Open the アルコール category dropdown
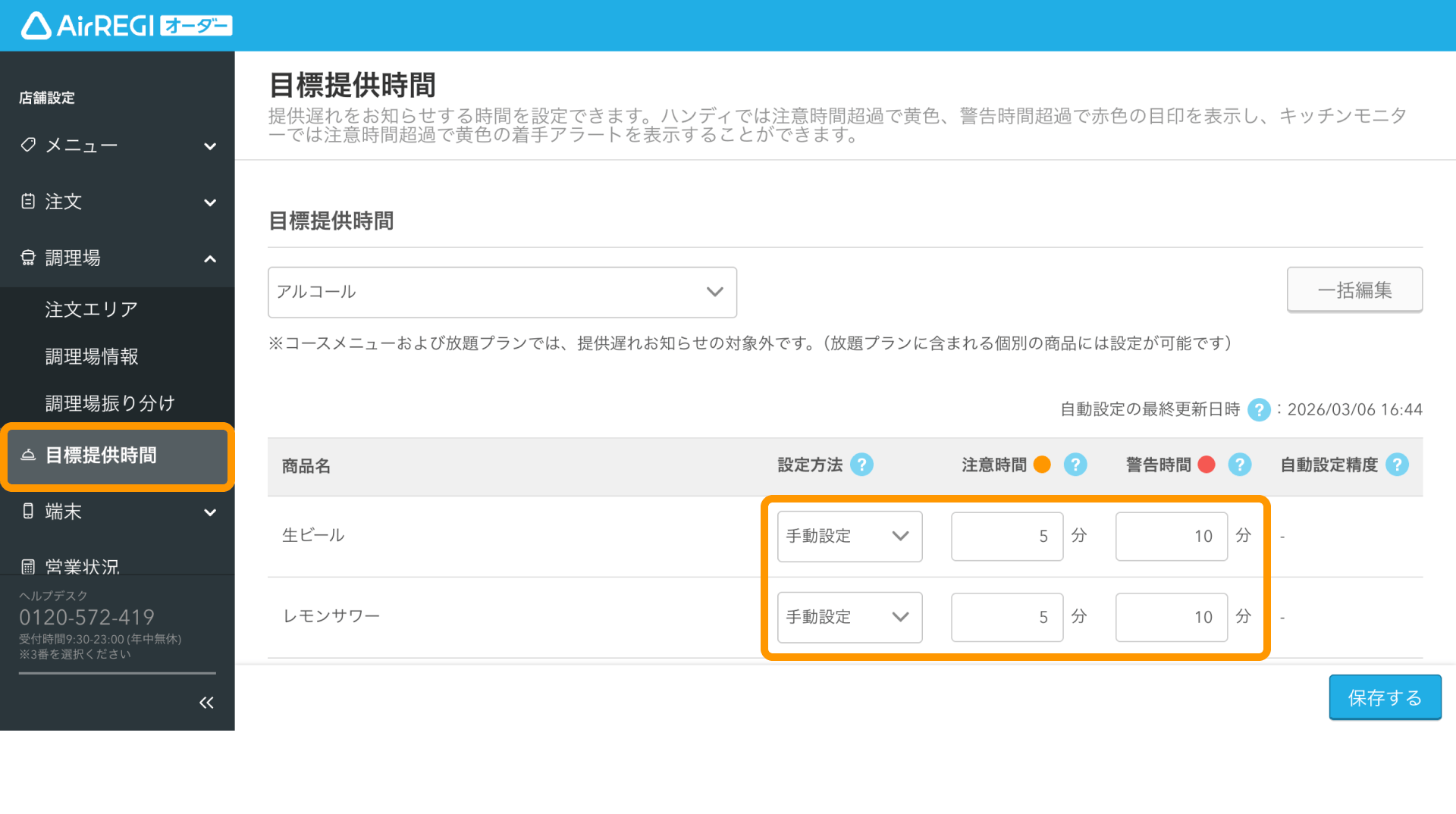Image resolution: width=1456 pixels, height=814 pixels. (502, 292)
